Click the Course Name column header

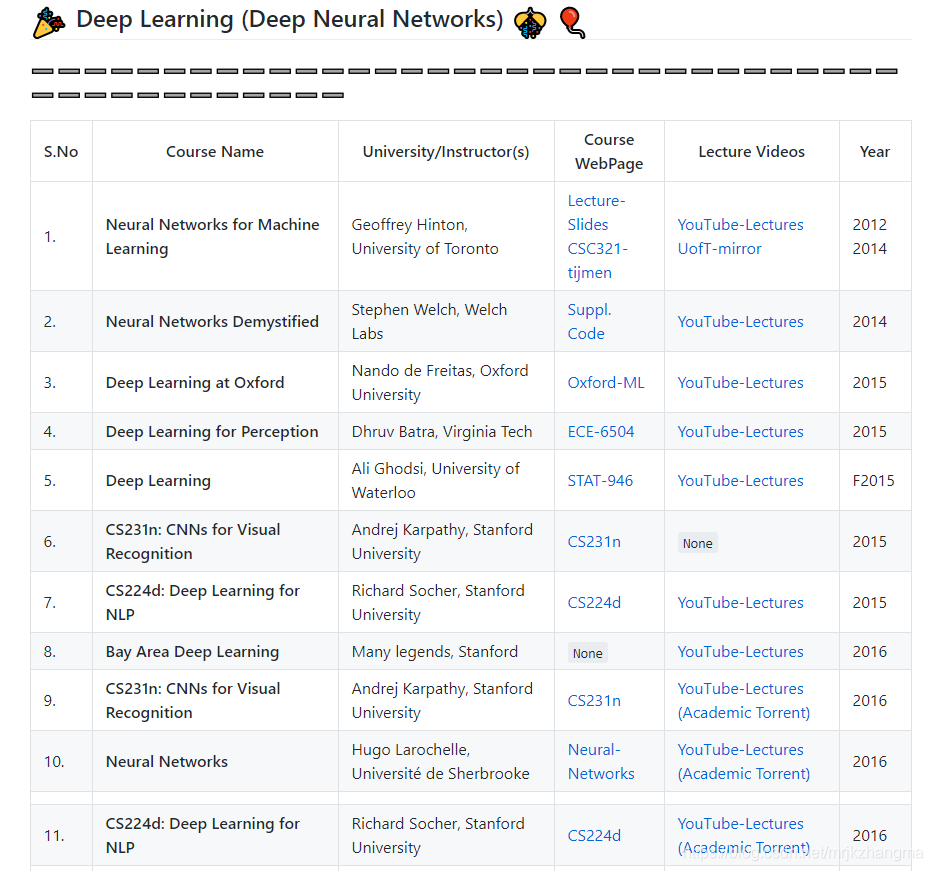(x=215, y=152)
